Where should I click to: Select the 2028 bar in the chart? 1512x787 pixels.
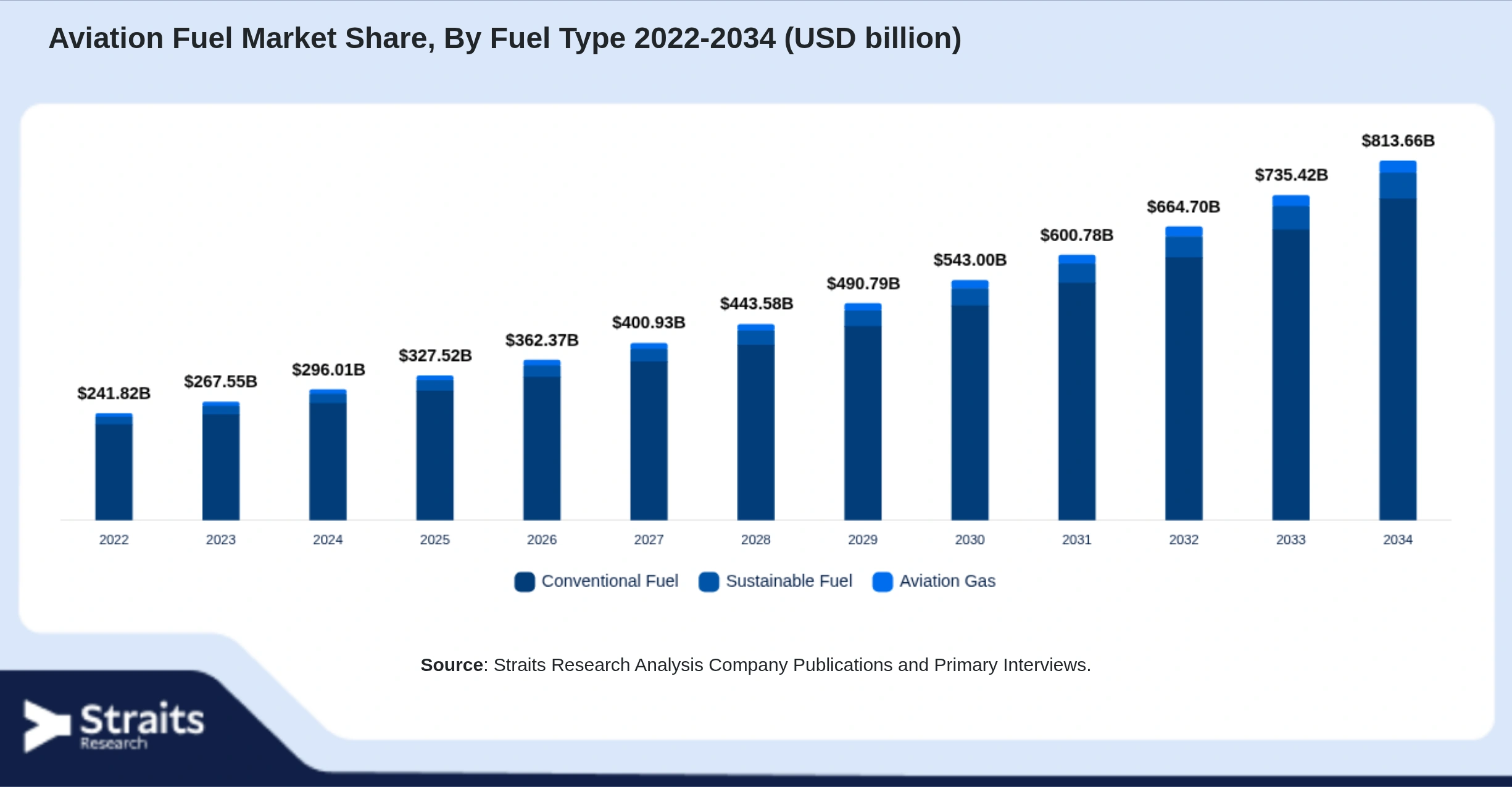[x=755, y=422]
